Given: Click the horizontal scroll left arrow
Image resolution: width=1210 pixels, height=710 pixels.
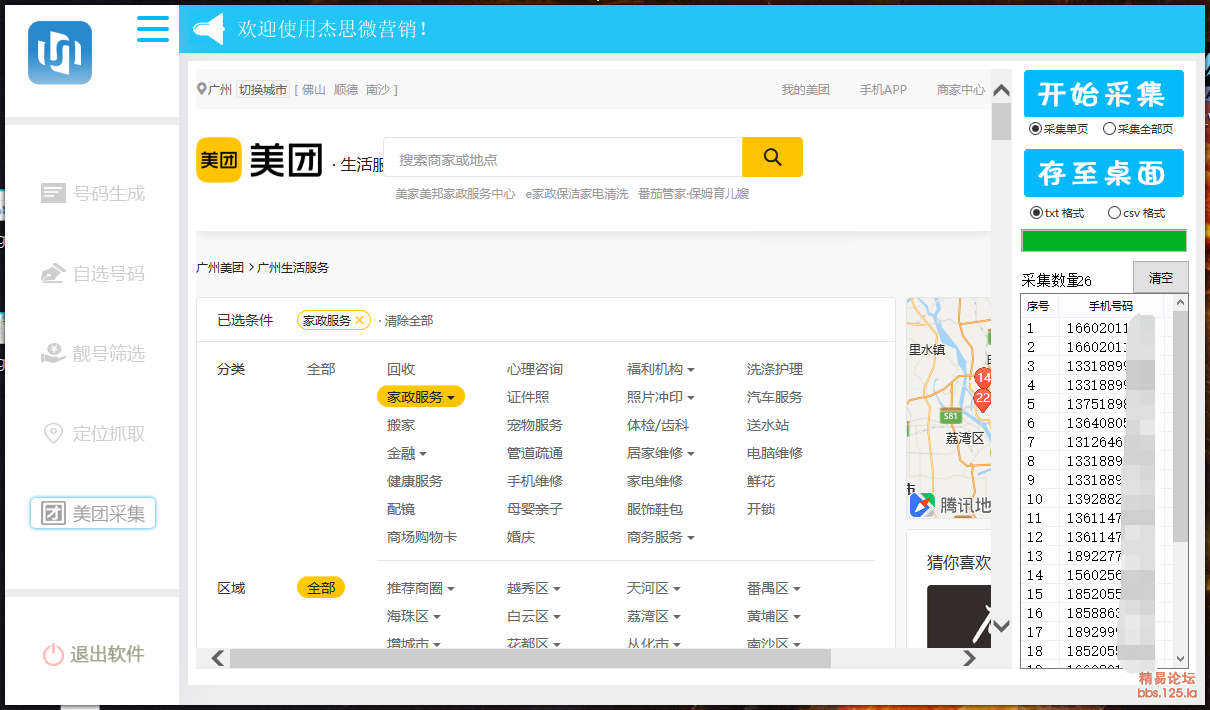Looking at the screenshot, I should coord(217,658).
